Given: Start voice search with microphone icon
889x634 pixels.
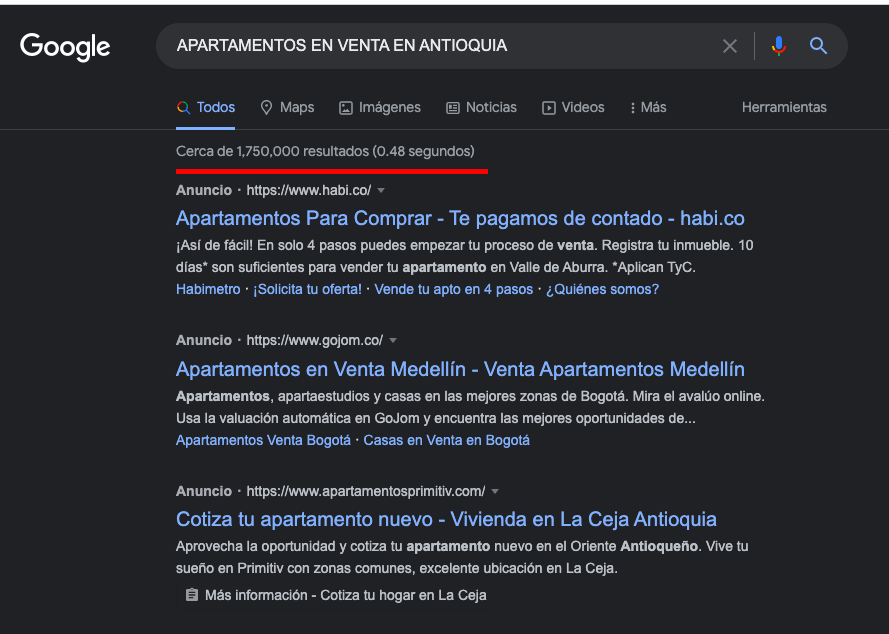Looking at the screenshot, I should (779, 46).
